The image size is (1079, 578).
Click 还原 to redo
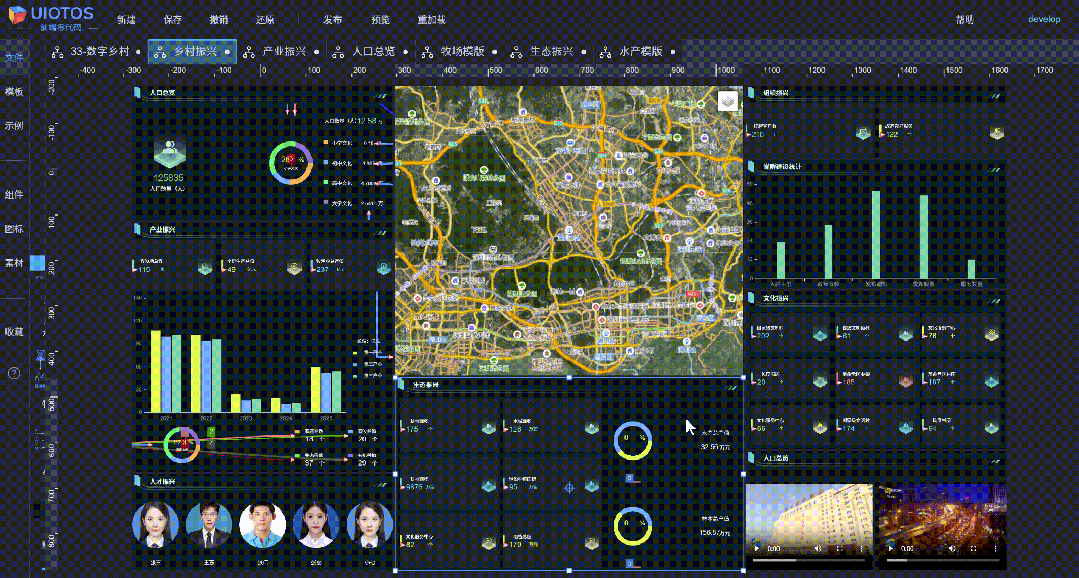(x=265, y=20)
